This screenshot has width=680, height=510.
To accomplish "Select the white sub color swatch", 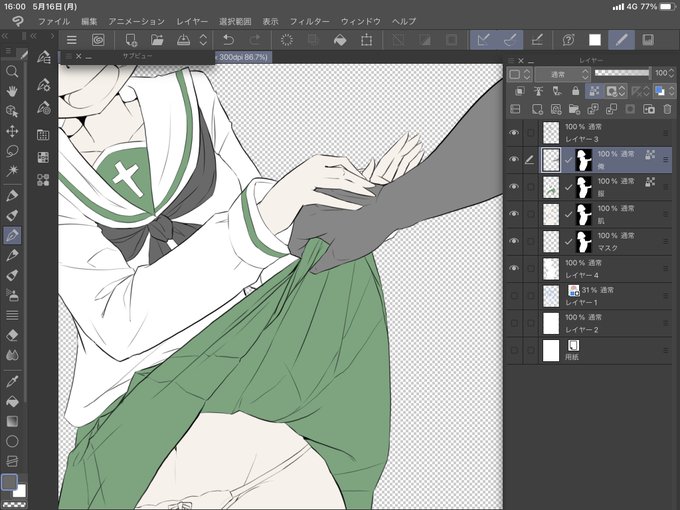I will (x=20, y=490).
